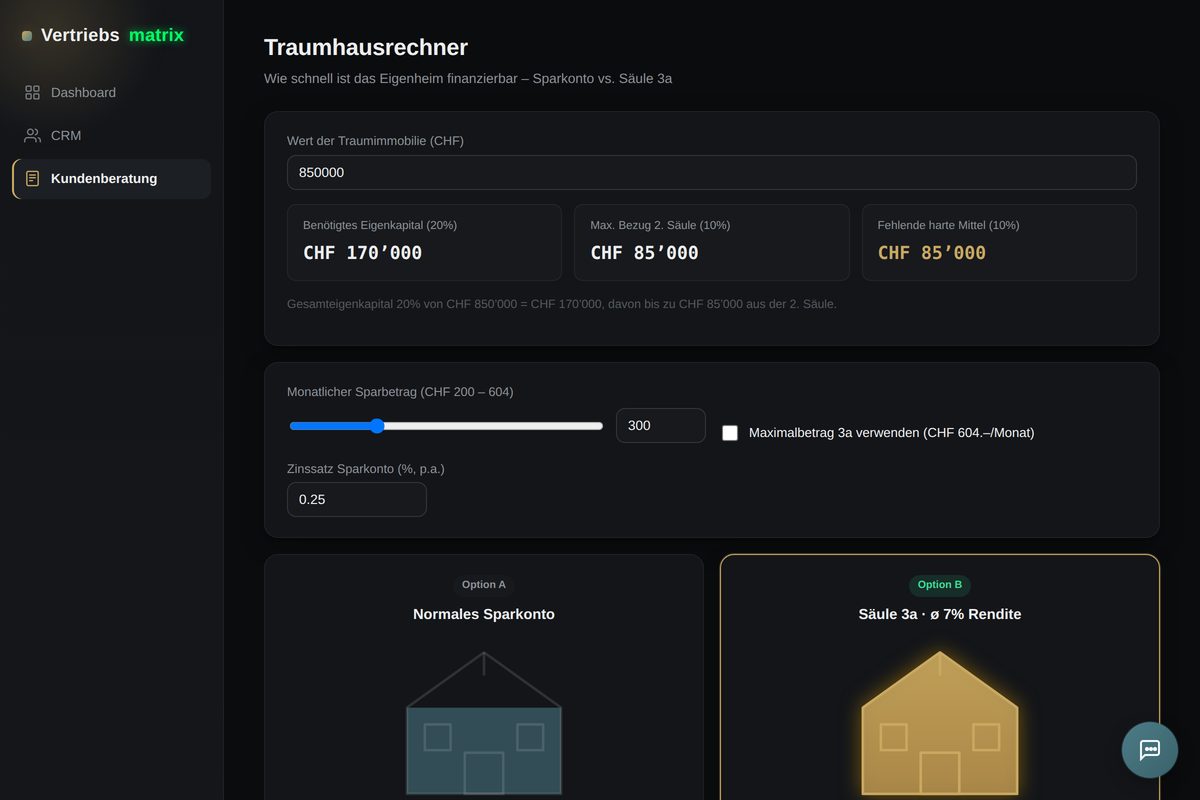1200x800 pixels.
Task: Click the Säule 3a 7% Rendite heading
Action: (x=940, y=614)
